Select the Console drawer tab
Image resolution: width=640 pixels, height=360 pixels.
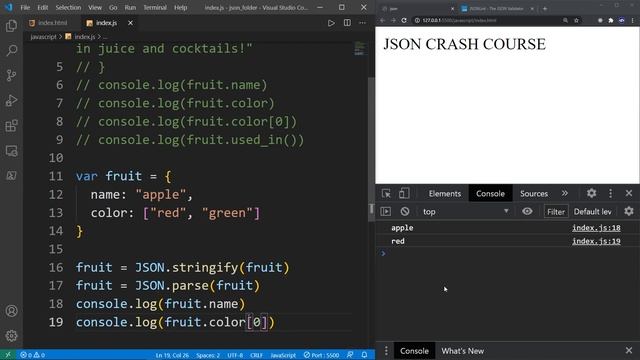coord(414,351)
